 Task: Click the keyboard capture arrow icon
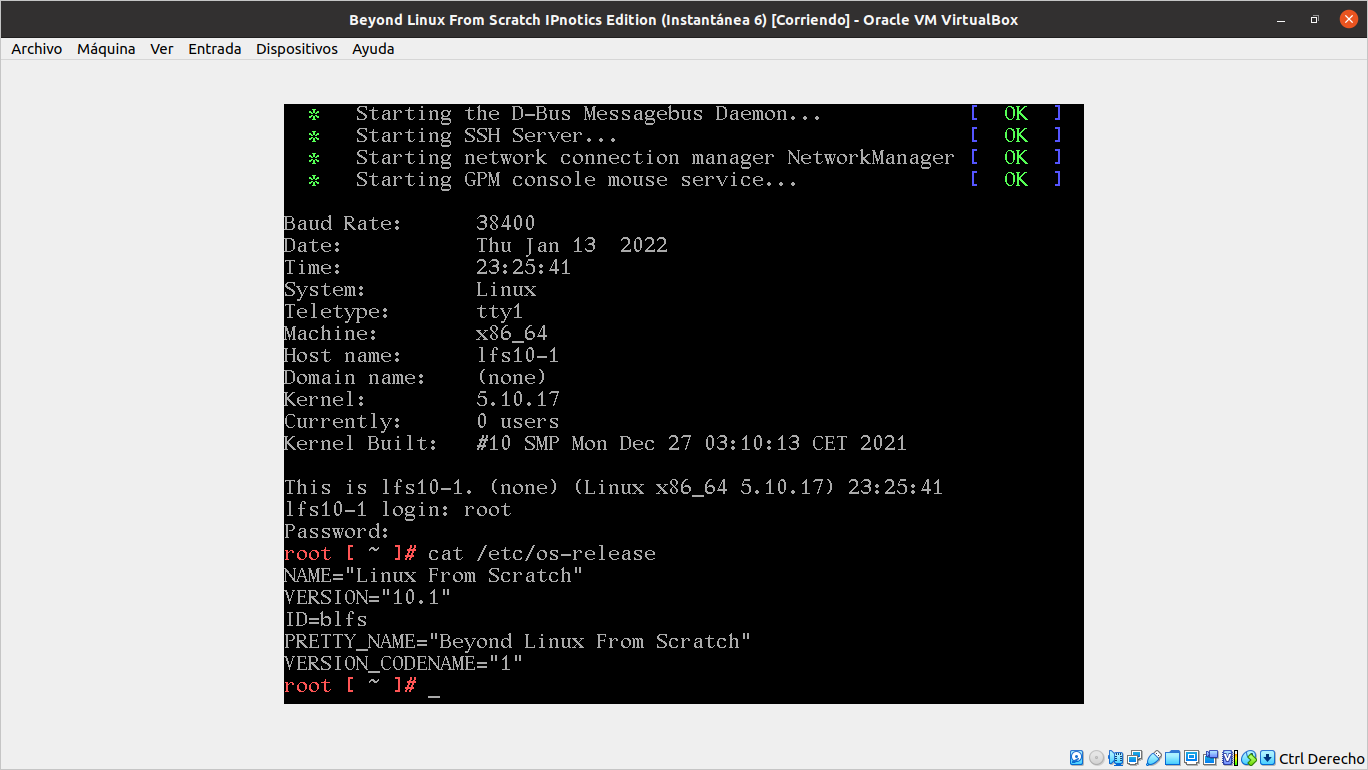pos(1267,758)
